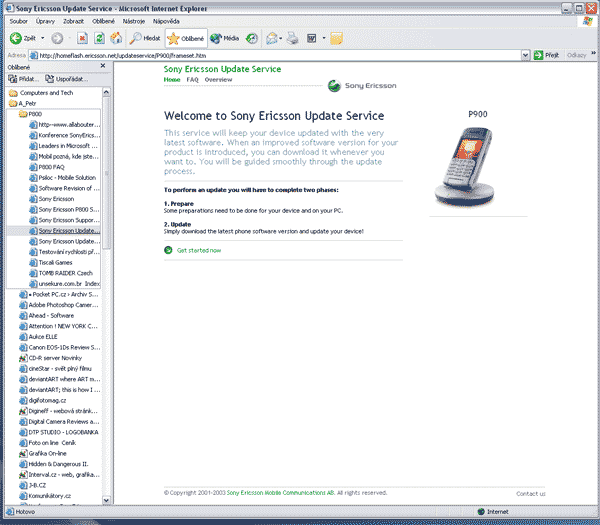This screenshot has width=600, height=525.
Task: Expand the Odkazy links toolbar chevron
Action: 593,53
